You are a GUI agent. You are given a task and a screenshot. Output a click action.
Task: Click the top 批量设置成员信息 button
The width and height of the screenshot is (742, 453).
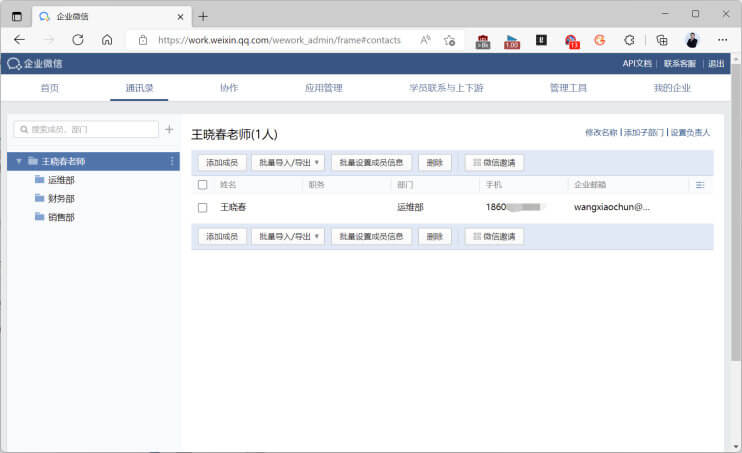371,162
